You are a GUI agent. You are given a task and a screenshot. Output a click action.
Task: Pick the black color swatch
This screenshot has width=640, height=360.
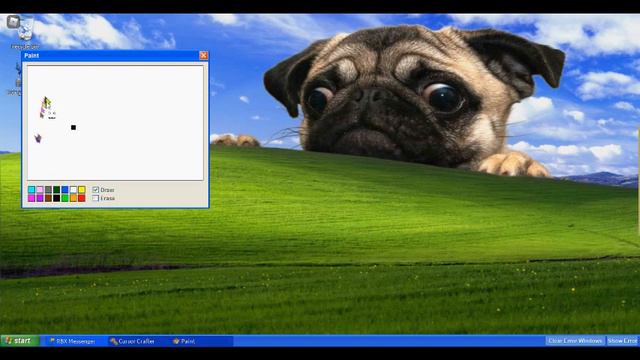point(57,198)
